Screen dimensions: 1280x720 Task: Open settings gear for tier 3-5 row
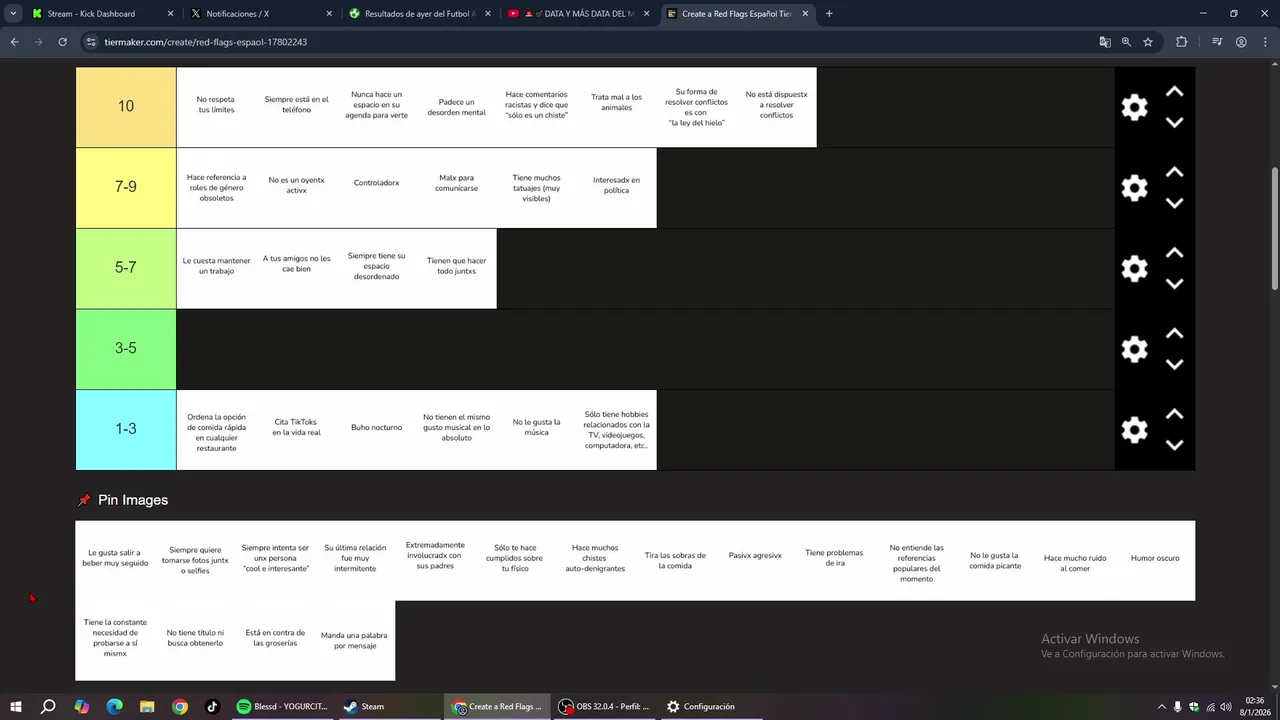[1134, 349]
